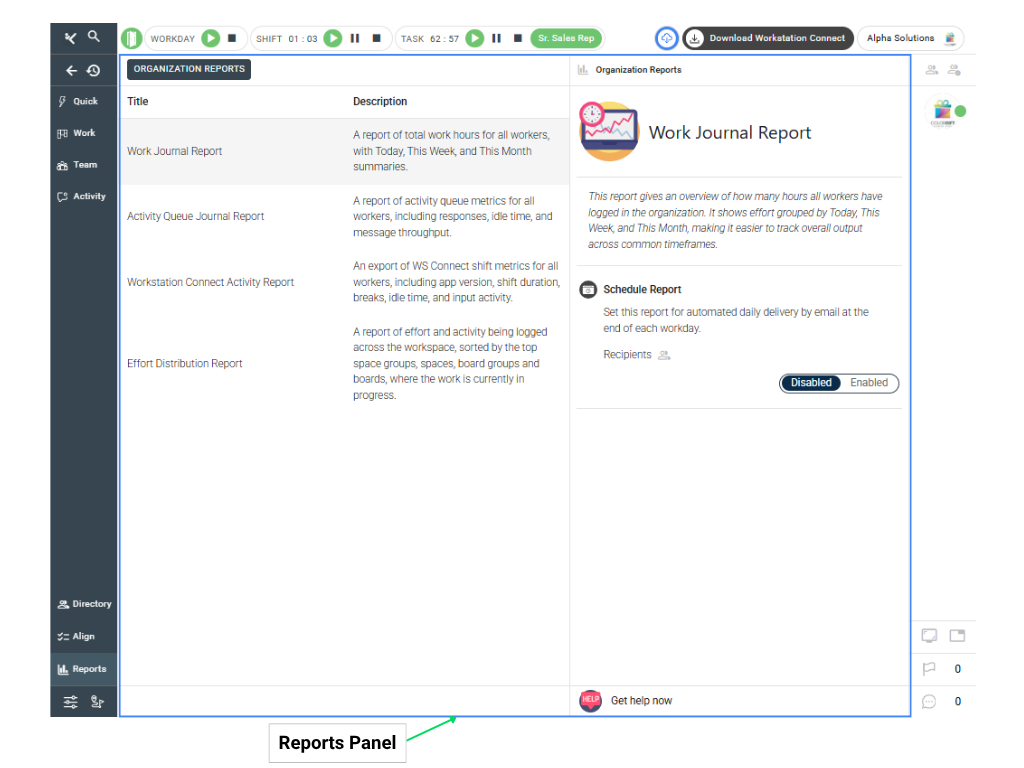The image size is (1024, 768).
Task: Click the back arrow icon
Action: [x=71, y=71]
